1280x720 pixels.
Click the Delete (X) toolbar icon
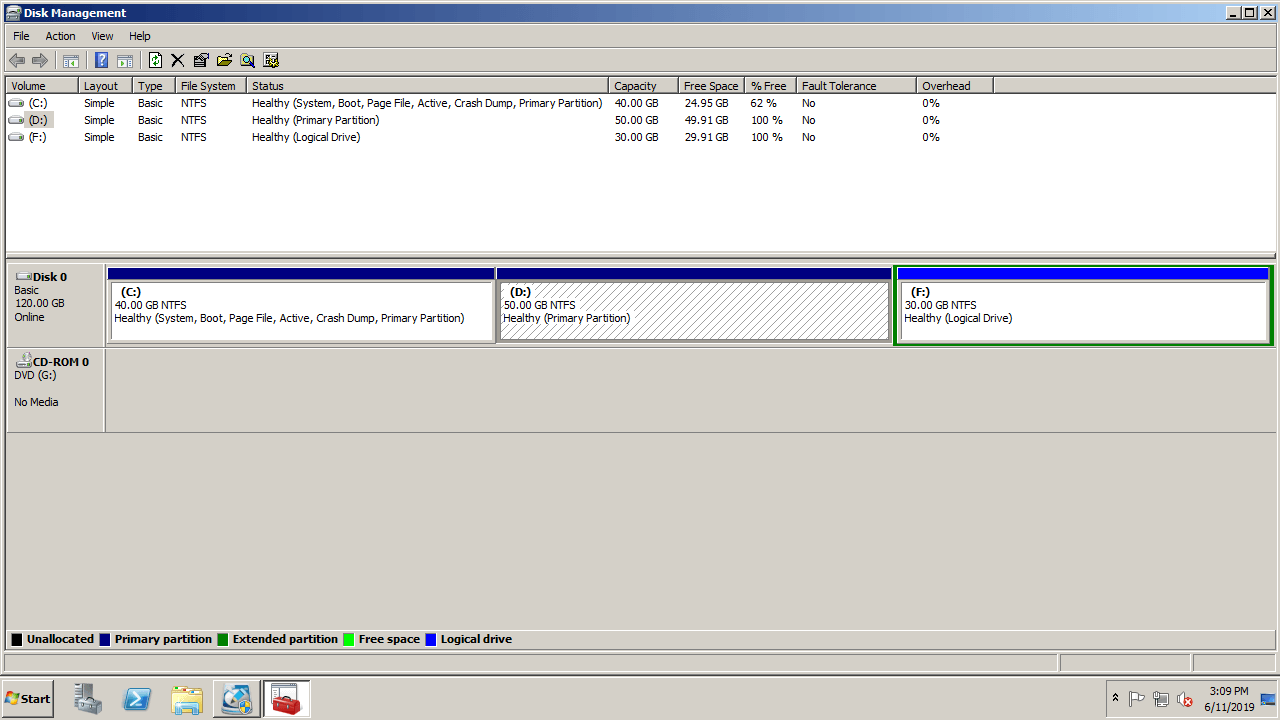[178, 61]
